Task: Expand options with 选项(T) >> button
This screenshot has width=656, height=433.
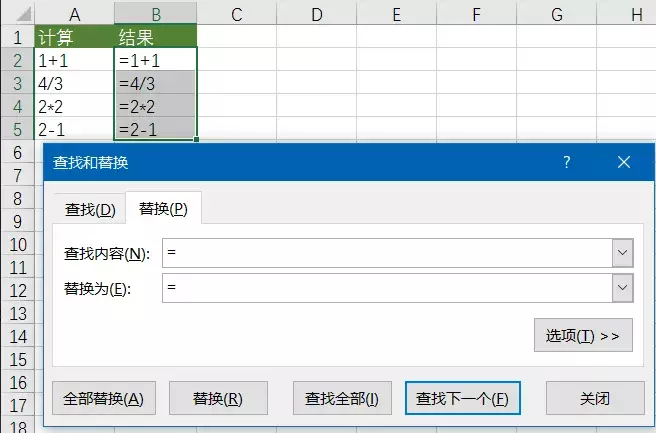Action: point(583,336)
